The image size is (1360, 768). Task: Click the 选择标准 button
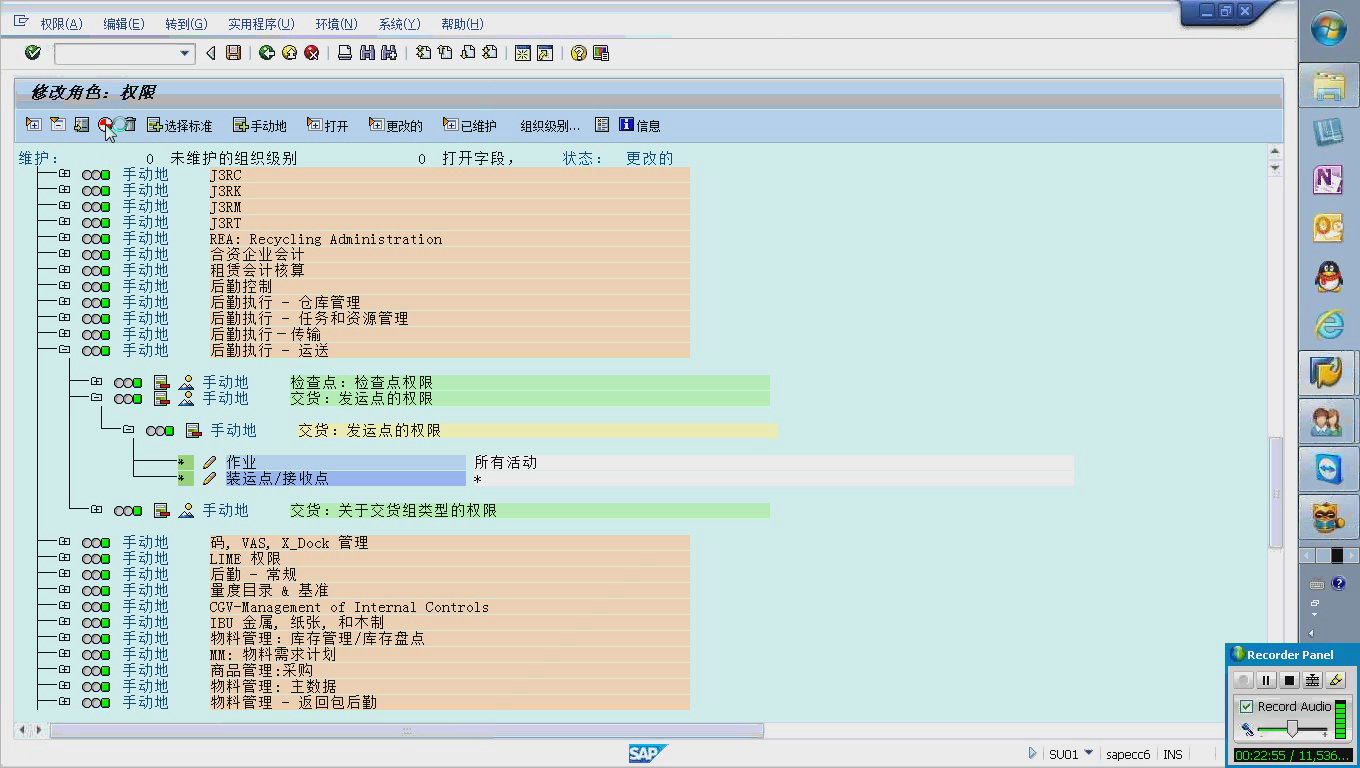[x=180, y=125]
